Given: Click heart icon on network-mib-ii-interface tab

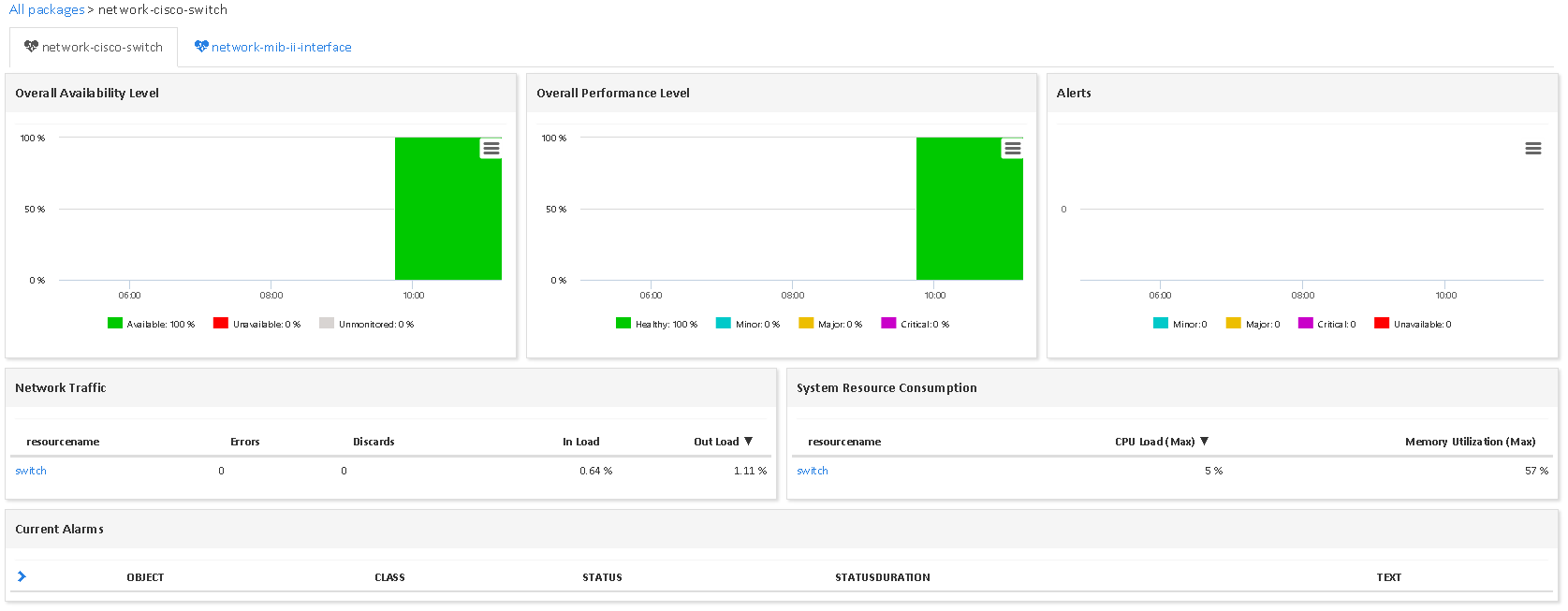Looking at the screenshot, I should (x=200, y=47).
